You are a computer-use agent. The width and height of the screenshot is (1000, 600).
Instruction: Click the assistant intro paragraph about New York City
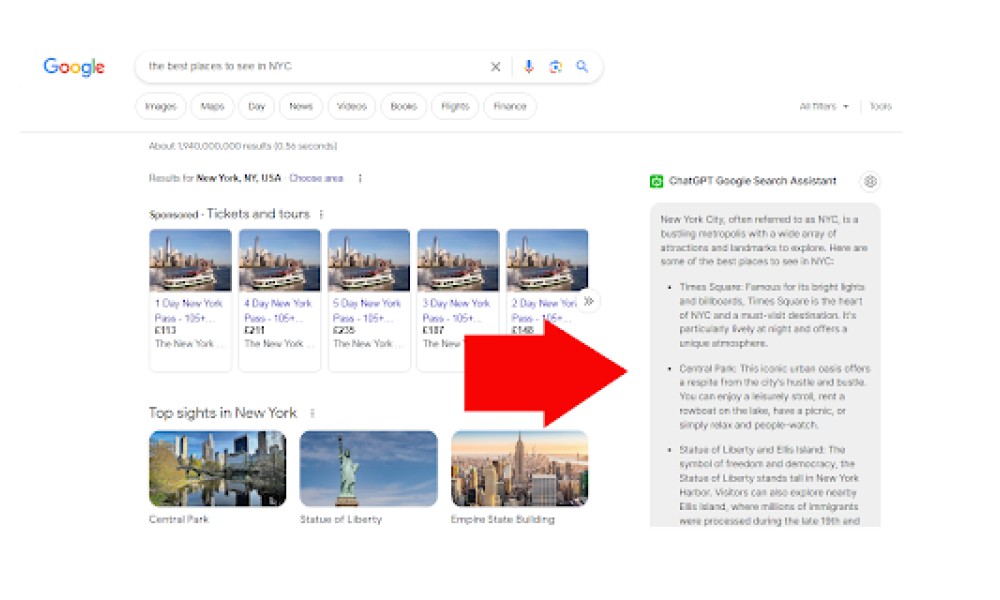764,240
